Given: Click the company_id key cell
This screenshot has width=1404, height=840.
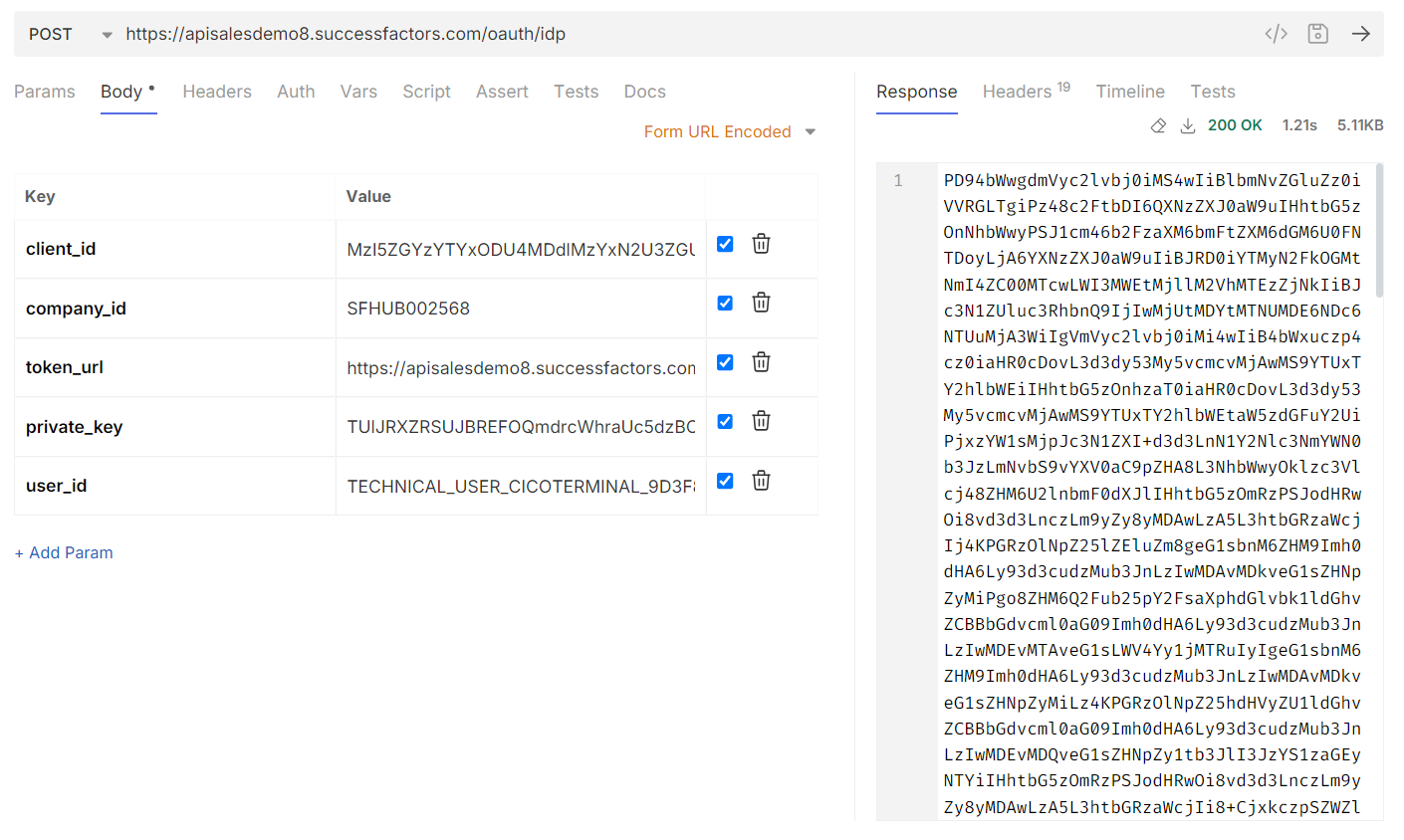Looking at the screenshot, I should pos(175,309).
